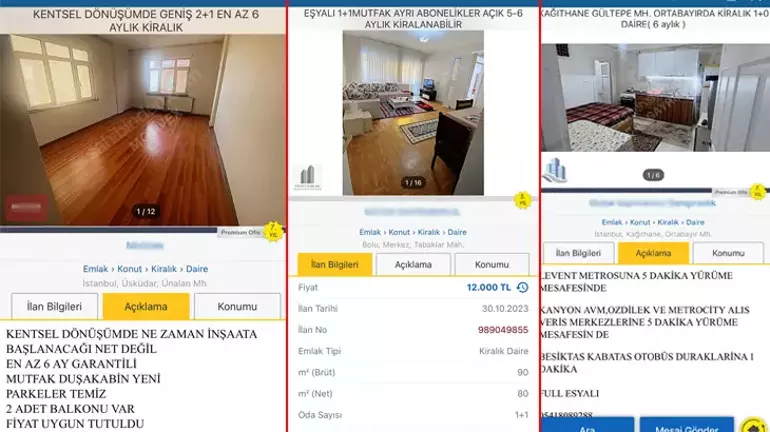The height and width of the screenshot is (432, 770).
Task: Click the yearly membership badge on right listing
Action: coord(758,191)
